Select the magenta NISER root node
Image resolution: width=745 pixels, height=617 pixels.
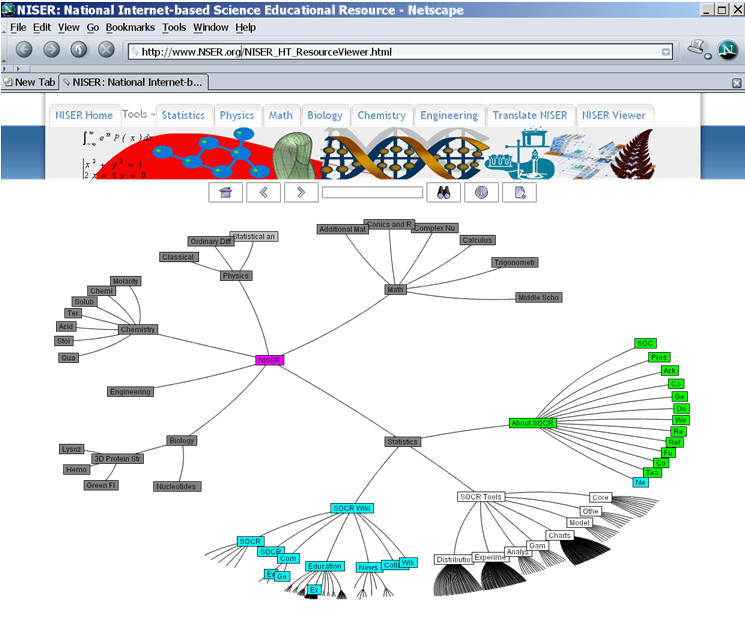click(269, 360)
